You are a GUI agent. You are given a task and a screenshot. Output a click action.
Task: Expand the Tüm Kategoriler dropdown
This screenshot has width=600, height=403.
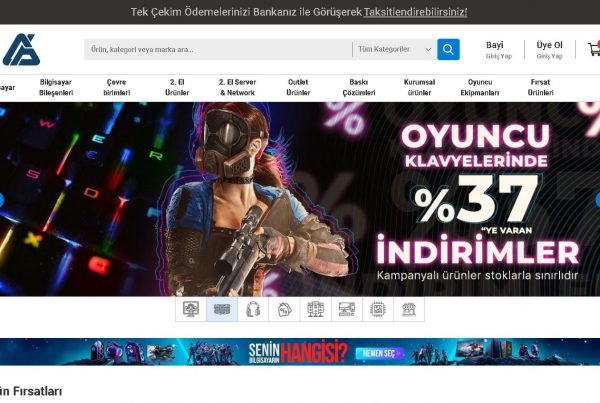(x=395, y=49)
